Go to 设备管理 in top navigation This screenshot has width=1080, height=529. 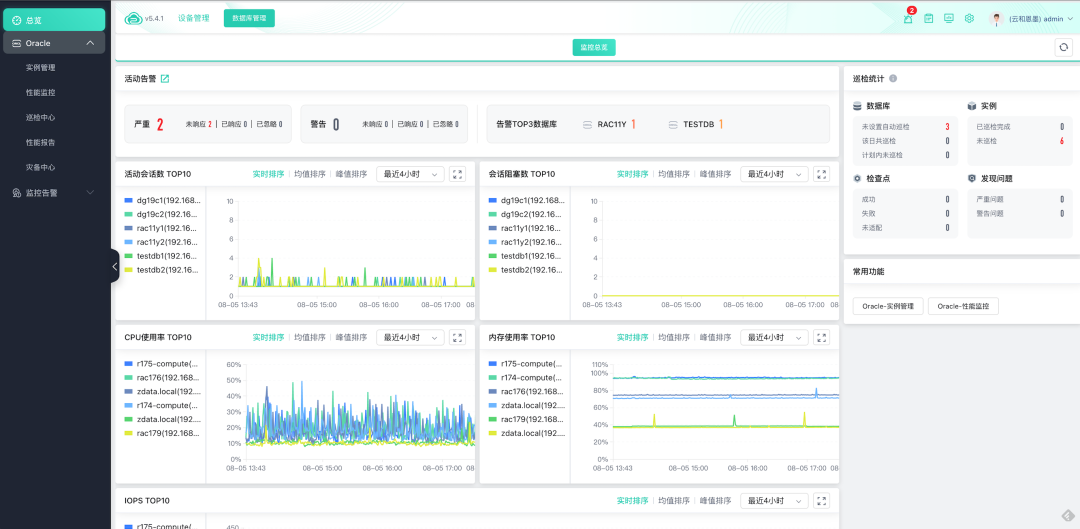(x=194, y=19)
